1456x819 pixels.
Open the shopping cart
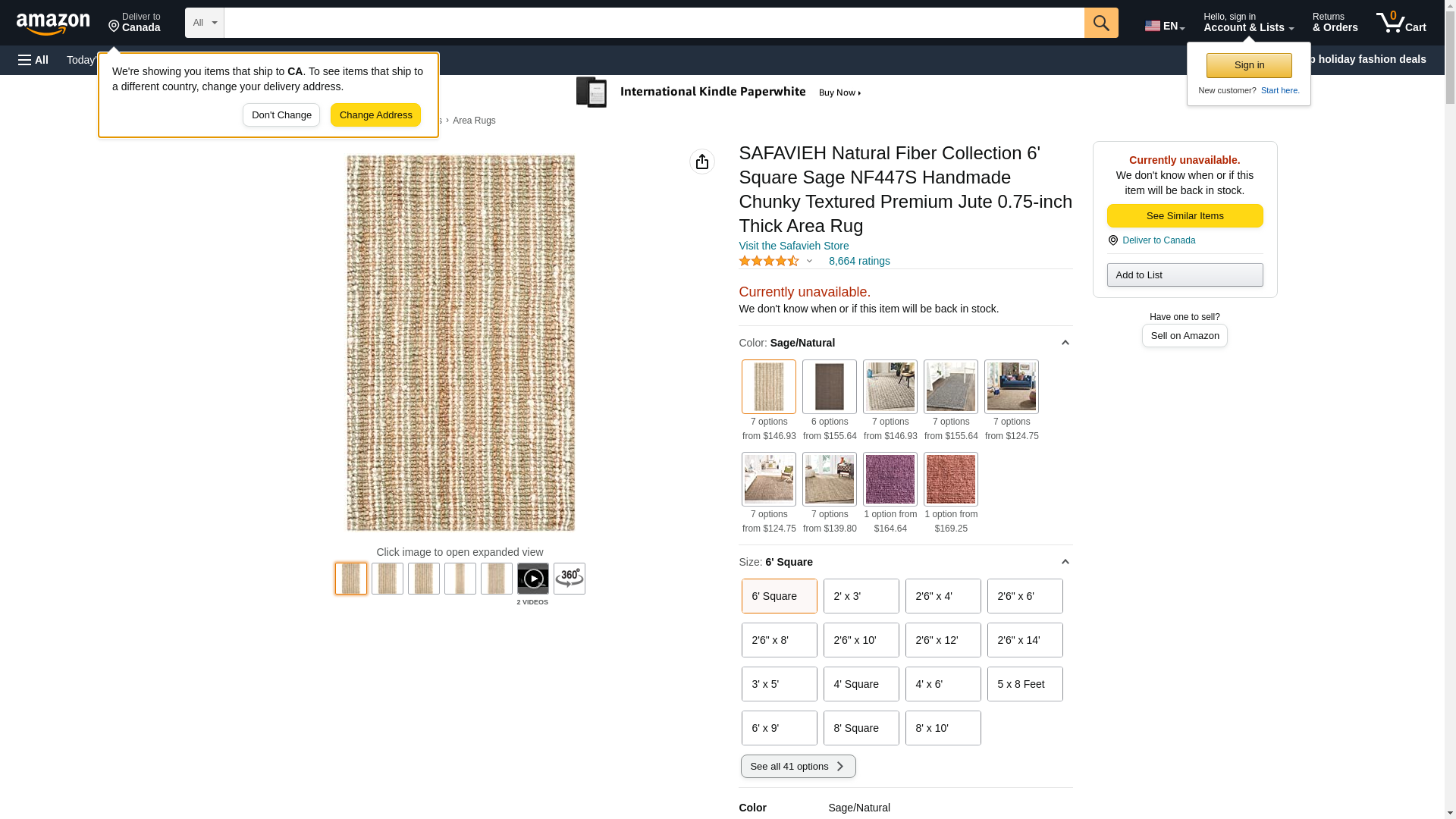pos(1401,23)
